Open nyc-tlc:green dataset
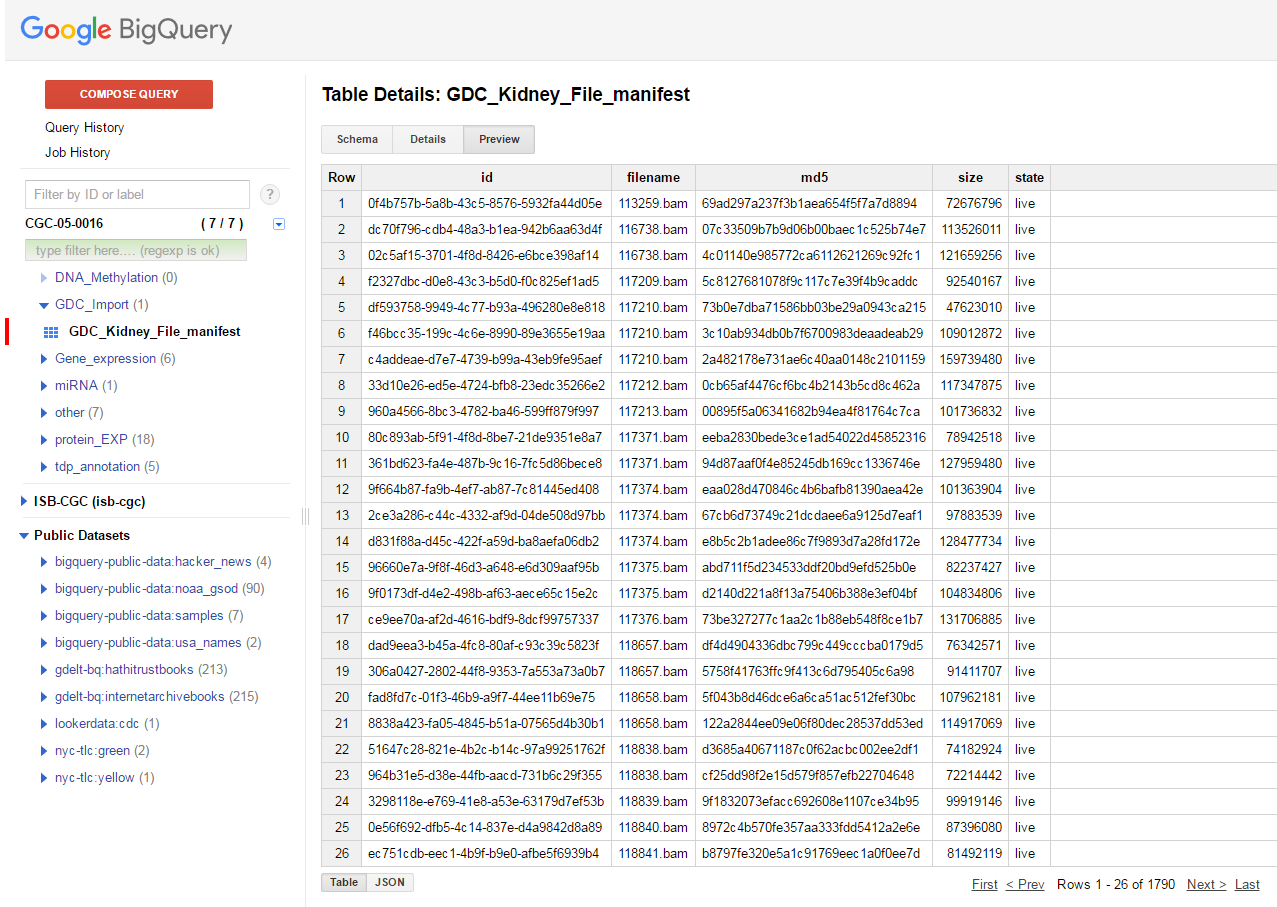 click(93, 751)
